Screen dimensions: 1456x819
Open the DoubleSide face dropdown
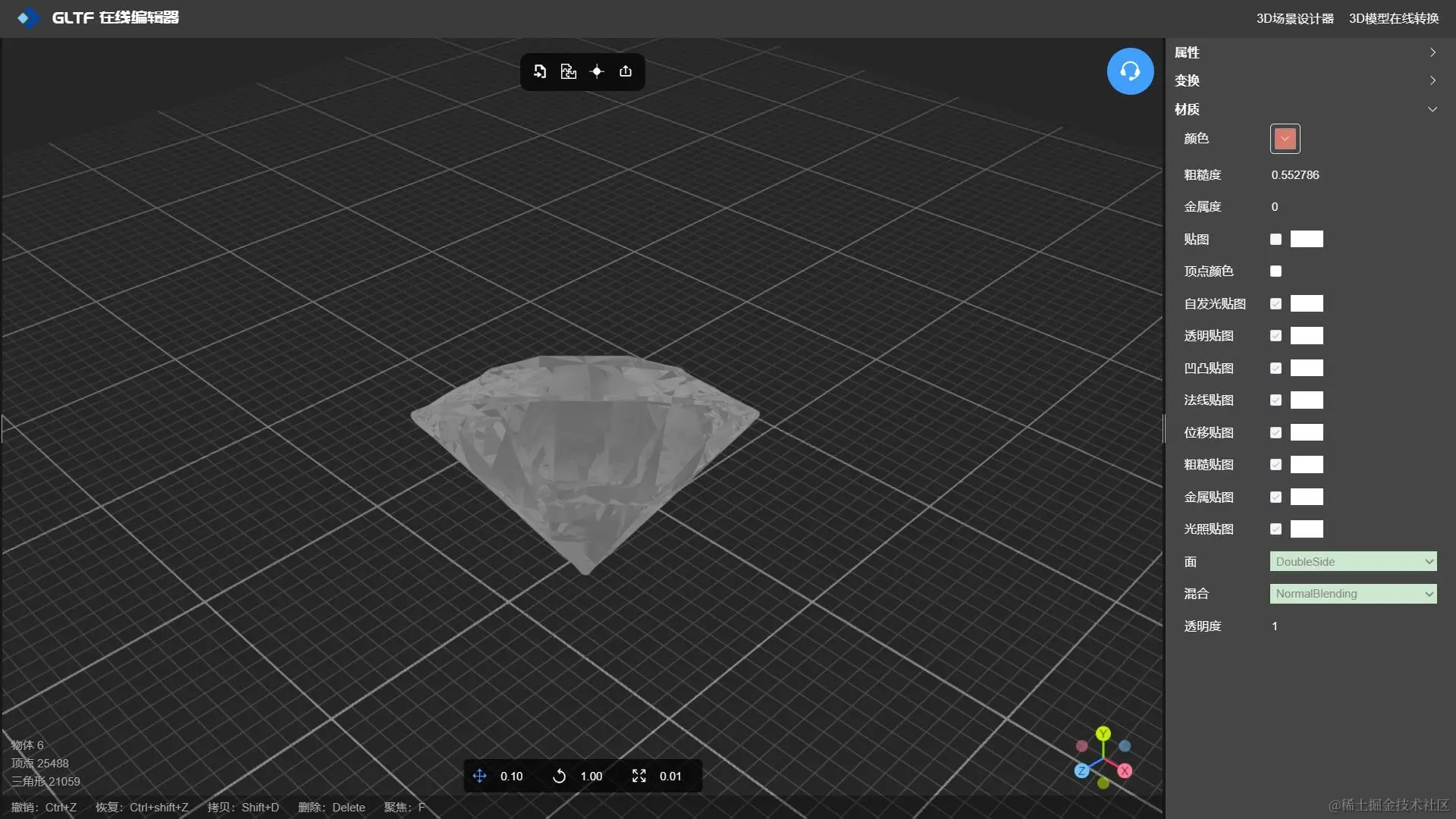coord(1353,562)
